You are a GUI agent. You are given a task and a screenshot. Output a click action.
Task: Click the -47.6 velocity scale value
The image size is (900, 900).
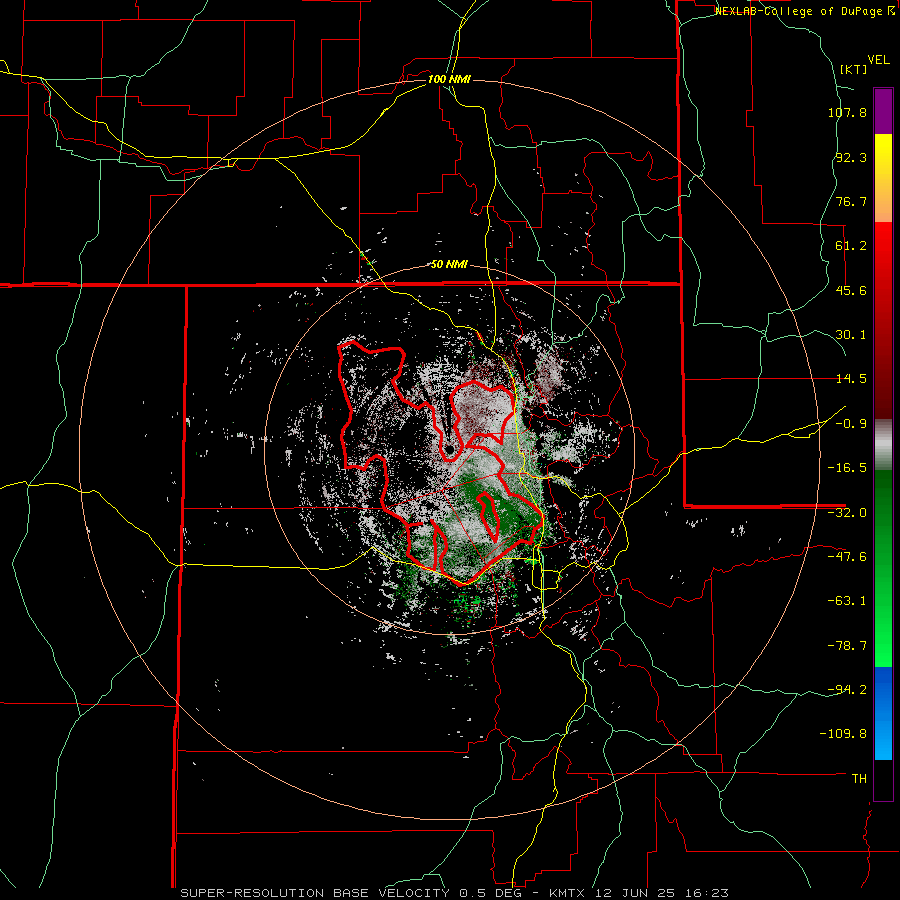click(847, 557)
